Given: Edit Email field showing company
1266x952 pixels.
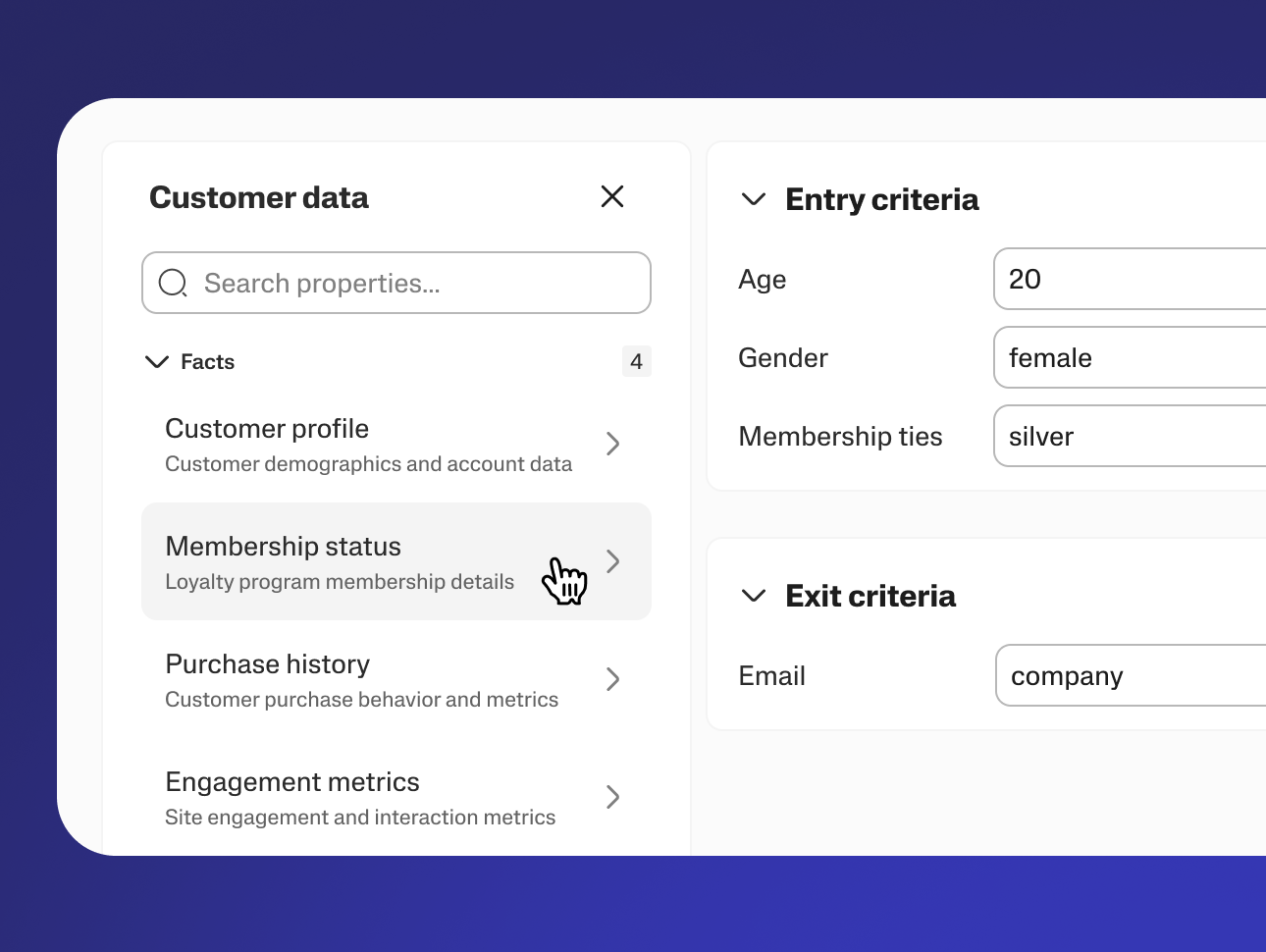Looking at the screenshot, I should [x=1129, y=675].
